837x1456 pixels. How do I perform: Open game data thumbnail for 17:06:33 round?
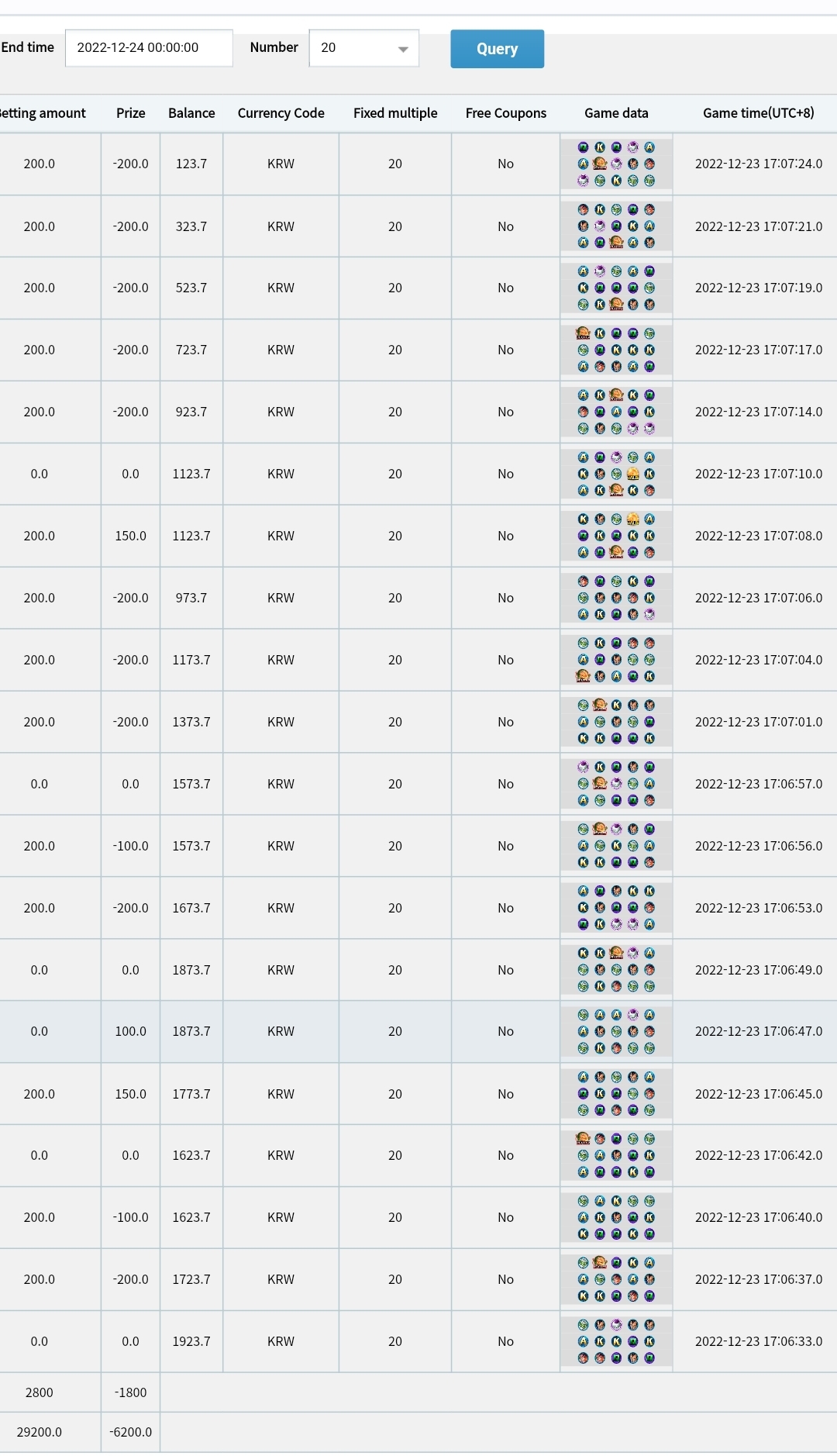click(x=616, y=1341)
